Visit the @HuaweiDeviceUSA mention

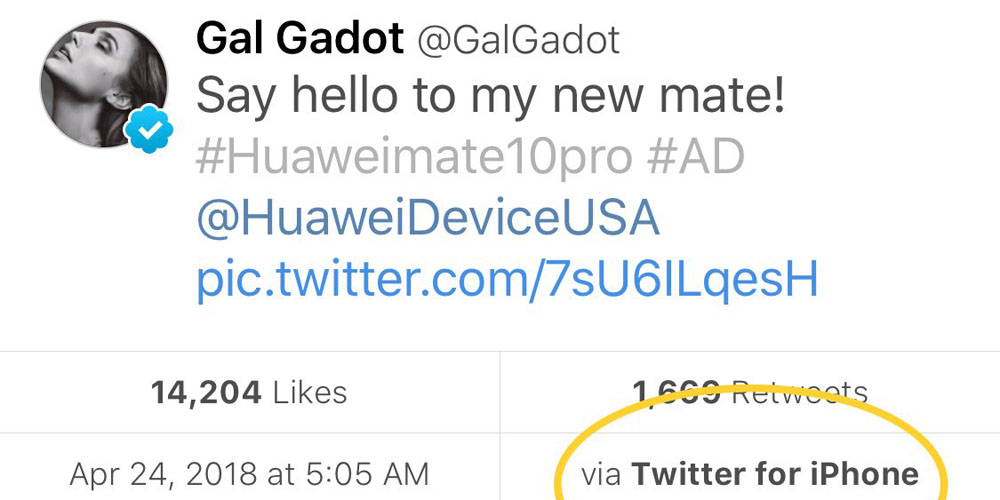point(428,218)
